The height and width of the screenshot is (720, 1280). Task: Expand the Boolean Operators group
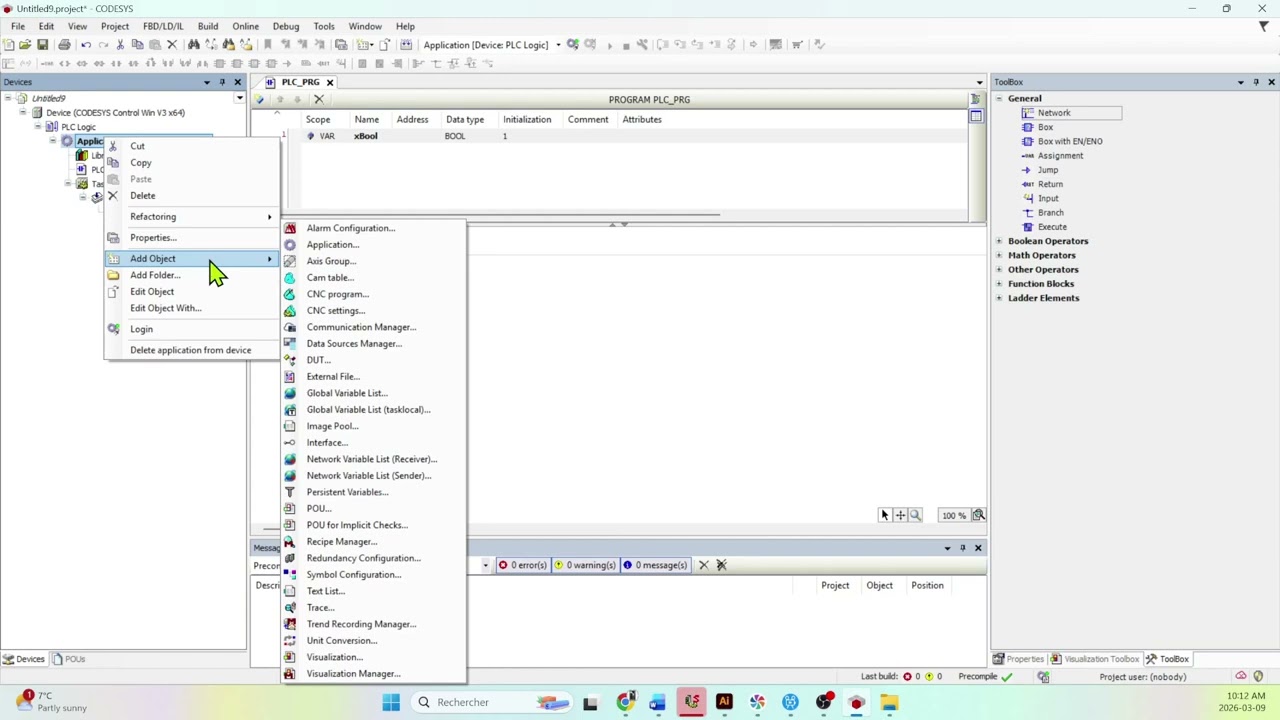(998, 241)
